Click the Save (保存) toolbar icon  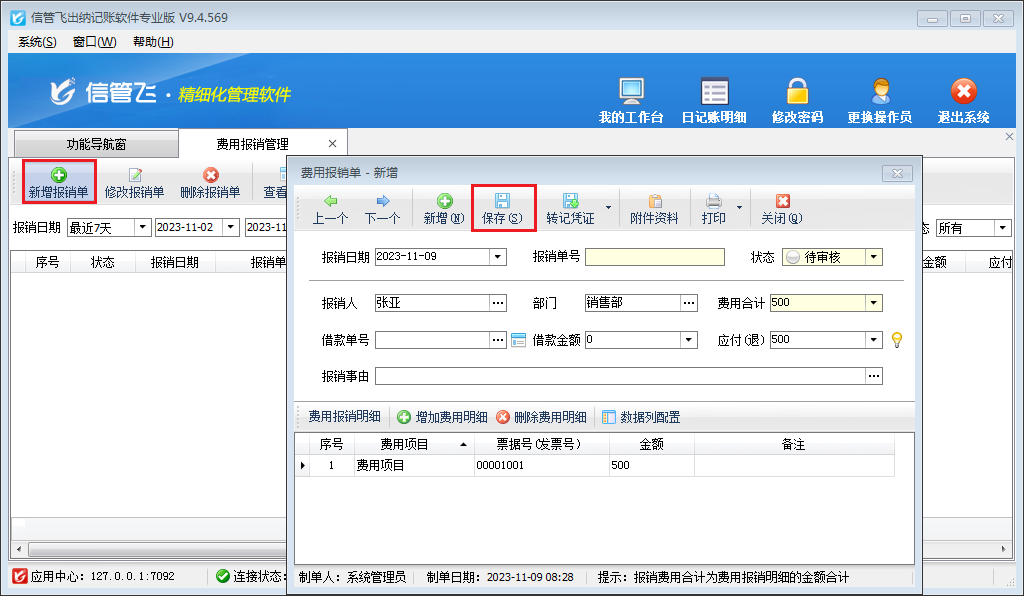click(x=502, y=201)
